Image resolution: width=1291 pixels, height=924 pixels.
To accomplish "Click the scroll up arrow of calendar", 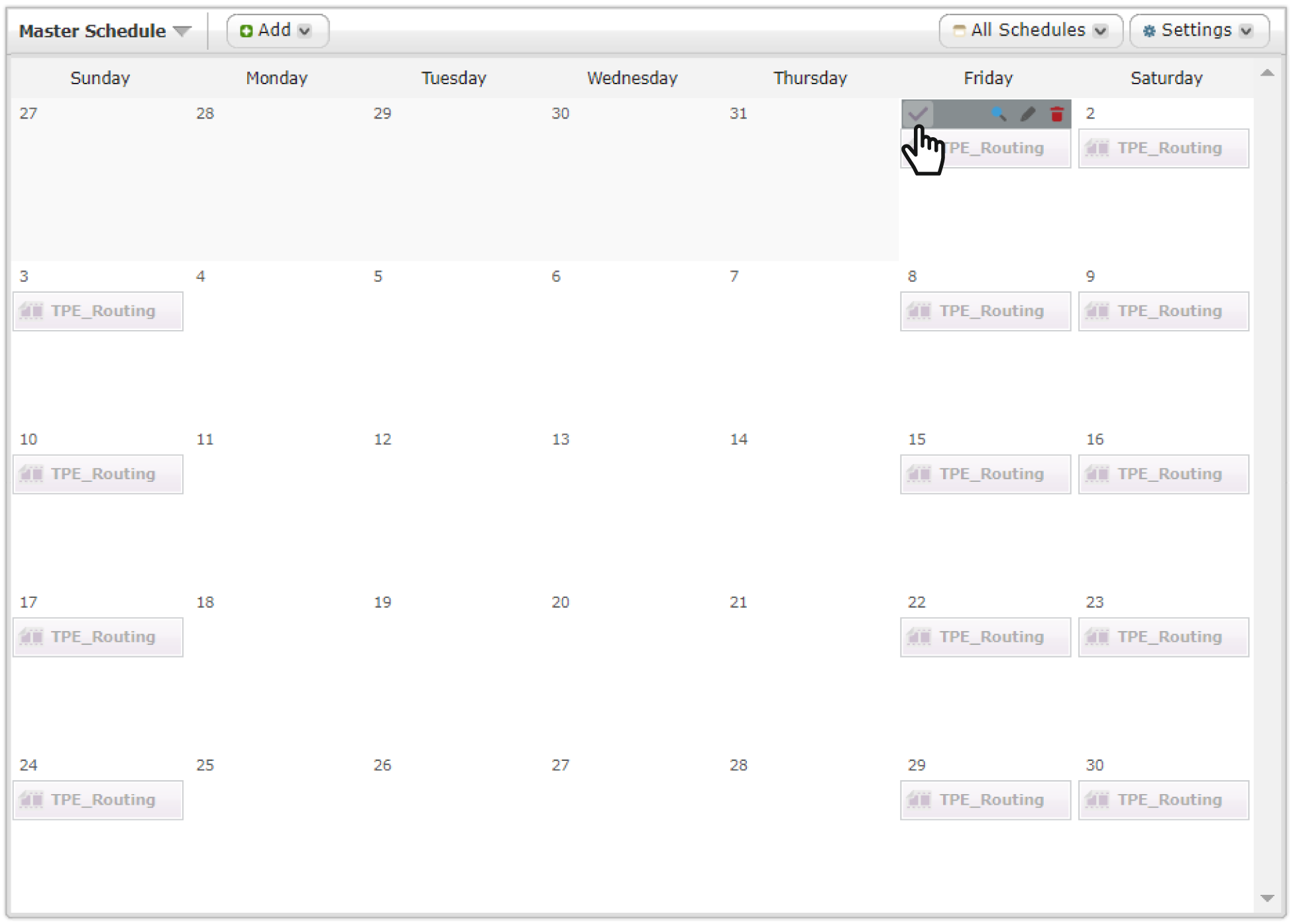I will tap(1267, 74).
